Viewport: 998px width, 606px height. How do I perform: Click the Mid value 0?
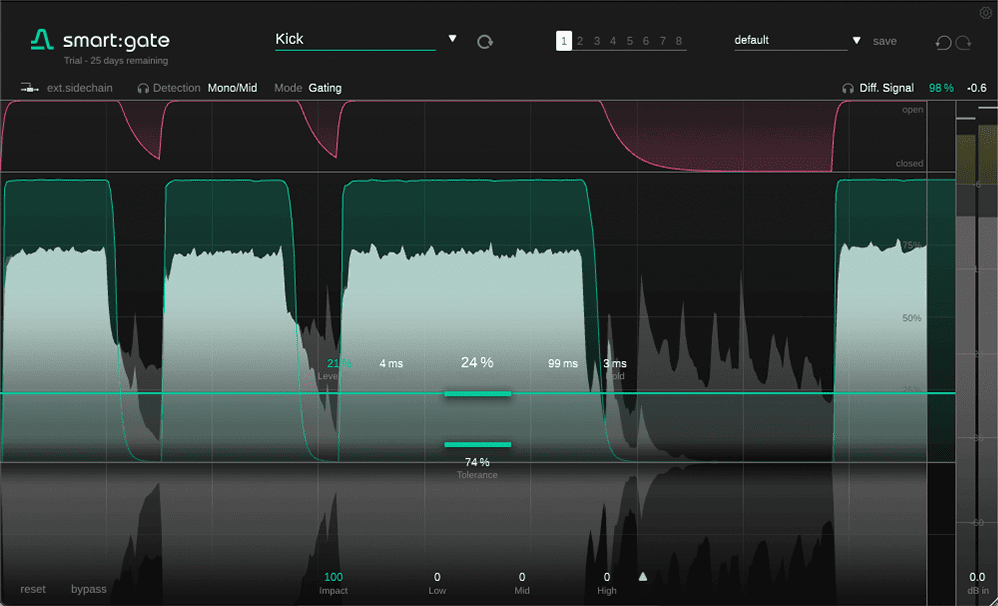pos(522,577)
